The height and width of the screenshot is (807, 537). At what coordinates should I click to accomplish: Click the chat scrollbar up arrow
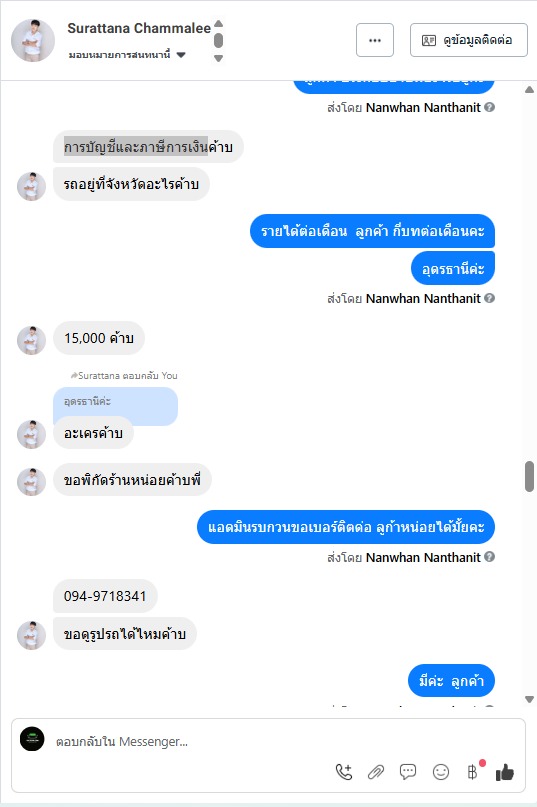pos(529,90)
